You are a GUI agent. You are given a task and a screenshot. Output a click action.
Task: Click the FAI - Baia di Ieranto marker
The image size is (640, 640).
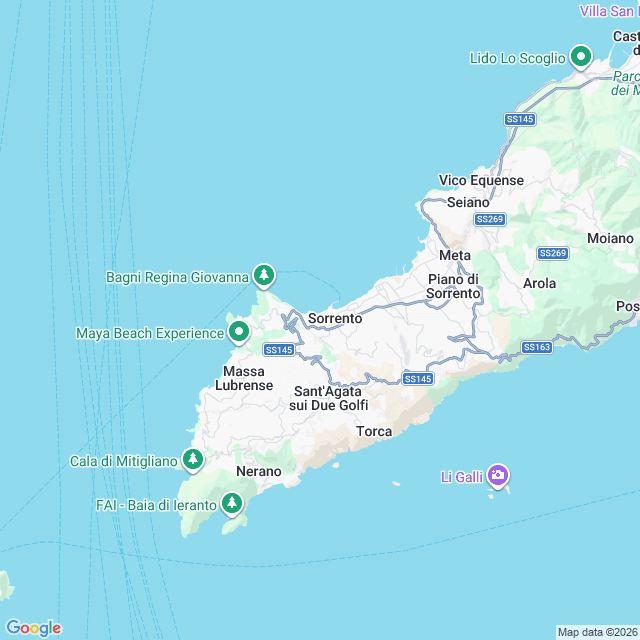click(232, 504)
